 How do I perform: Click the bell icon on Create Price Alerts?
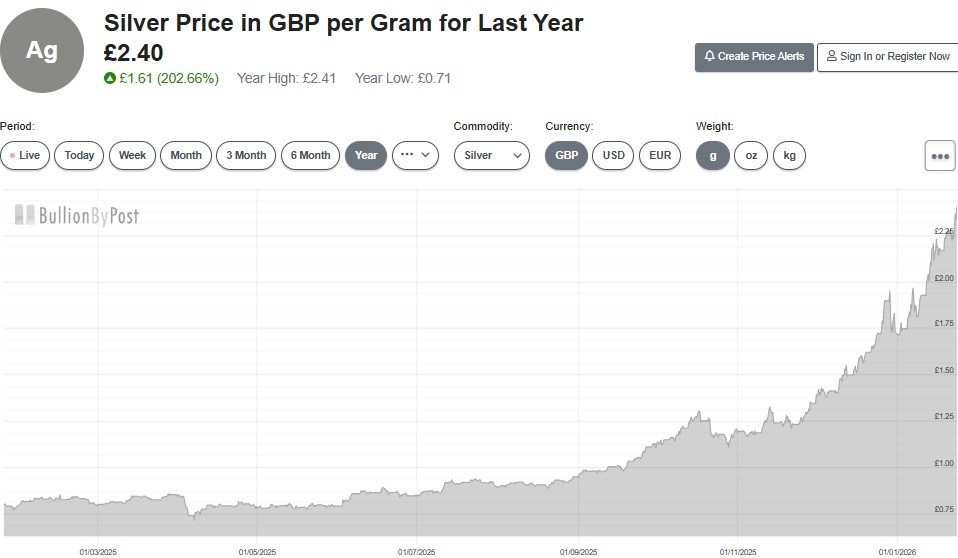pos(709,57)
